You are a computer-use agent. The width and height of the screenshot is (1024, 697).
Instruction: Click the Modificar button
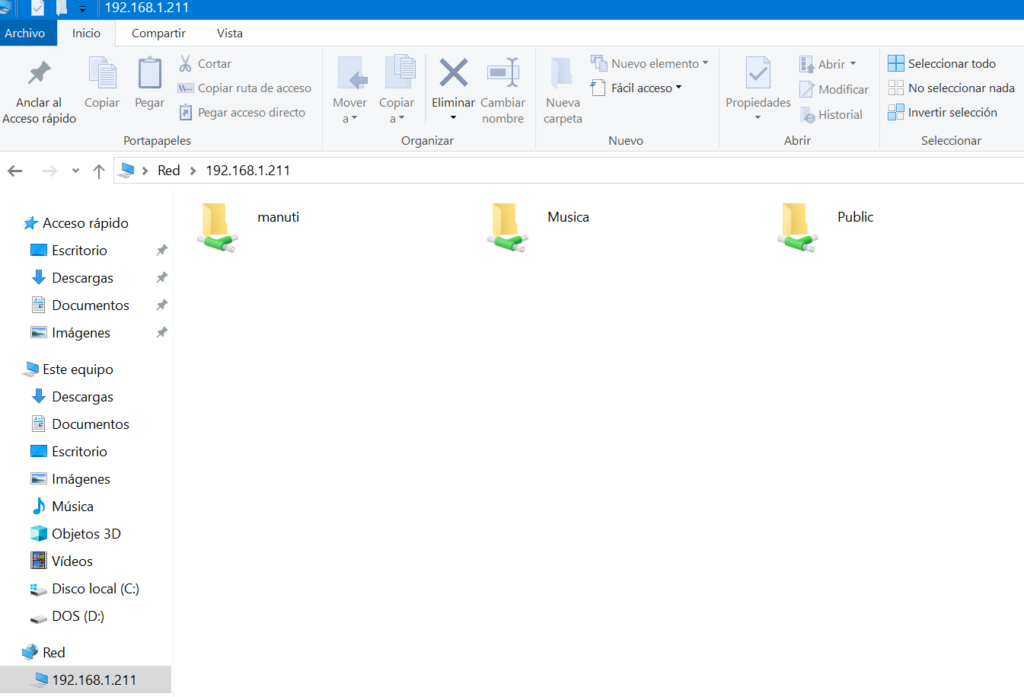tap(834, 89)
